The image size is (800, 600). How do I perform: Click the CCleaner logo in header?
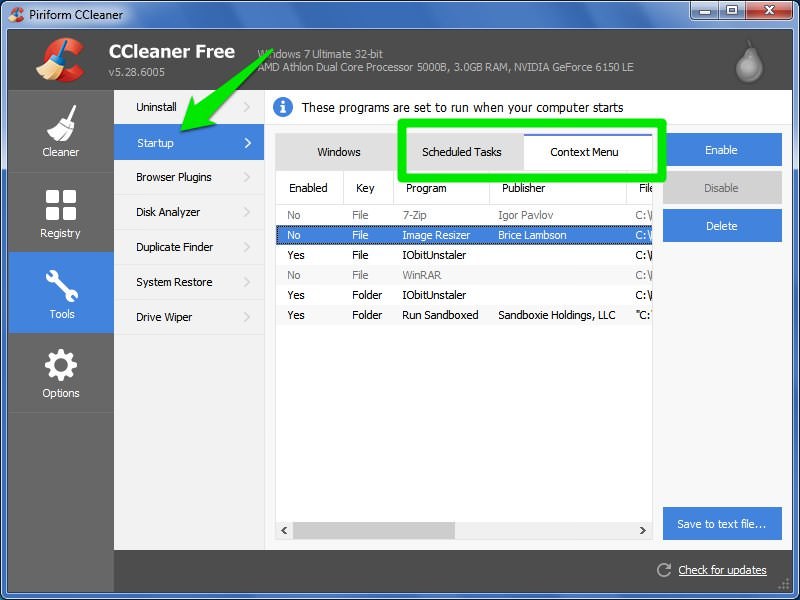(58, 59)
